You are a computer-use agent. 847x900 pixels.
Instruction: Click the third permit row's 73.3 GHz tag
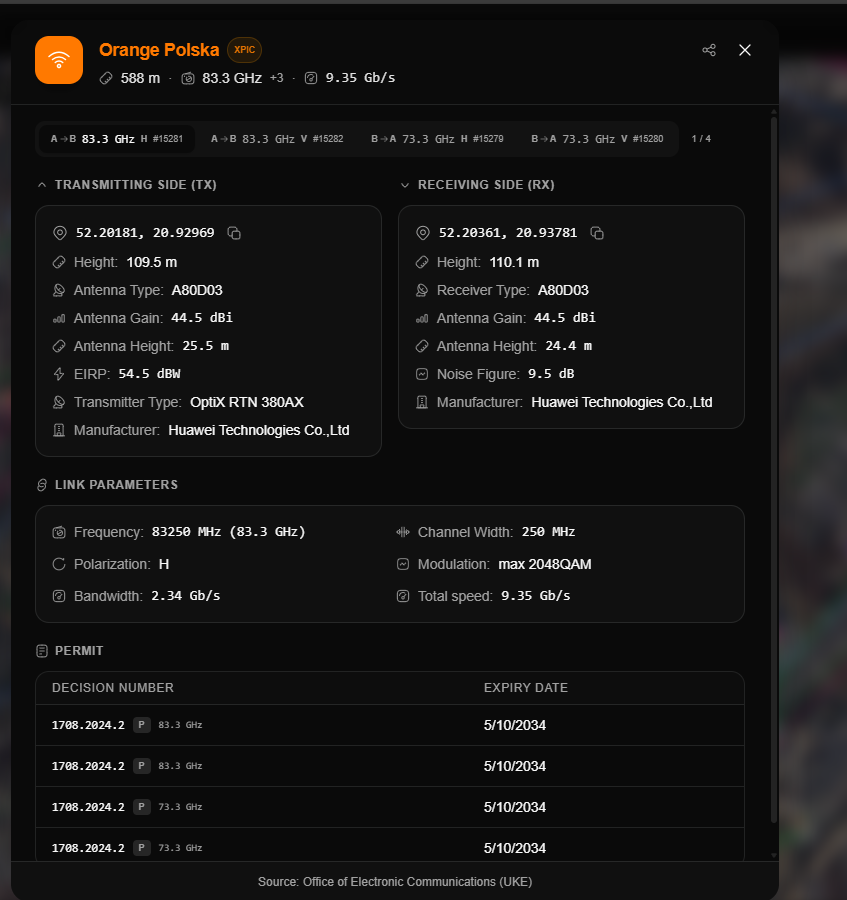180,807
